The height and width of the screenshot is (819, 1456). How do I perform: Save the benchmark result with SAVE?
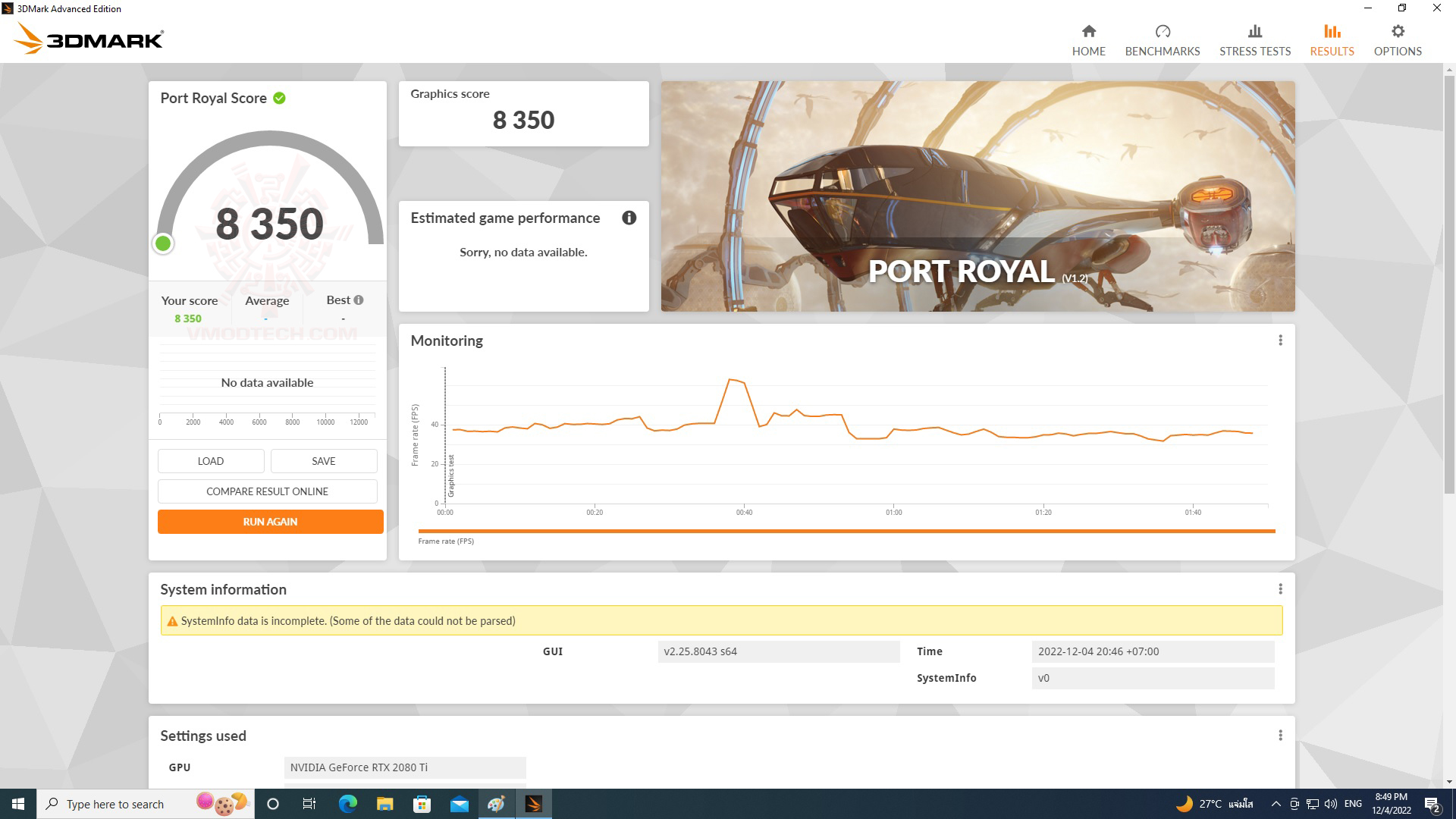point(323,460)
